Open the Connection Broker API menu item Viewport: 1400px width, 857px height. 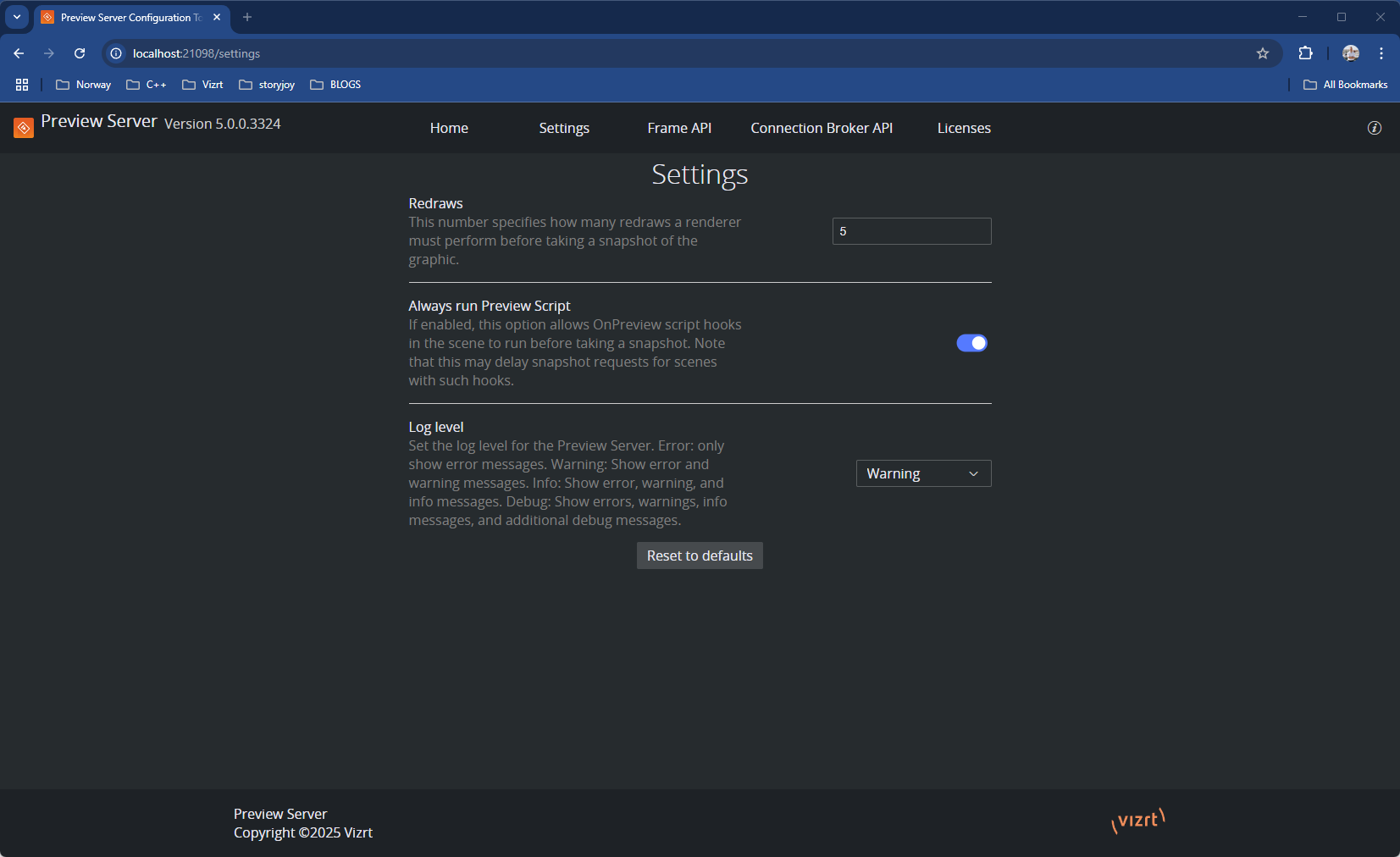tap(822, 128)
